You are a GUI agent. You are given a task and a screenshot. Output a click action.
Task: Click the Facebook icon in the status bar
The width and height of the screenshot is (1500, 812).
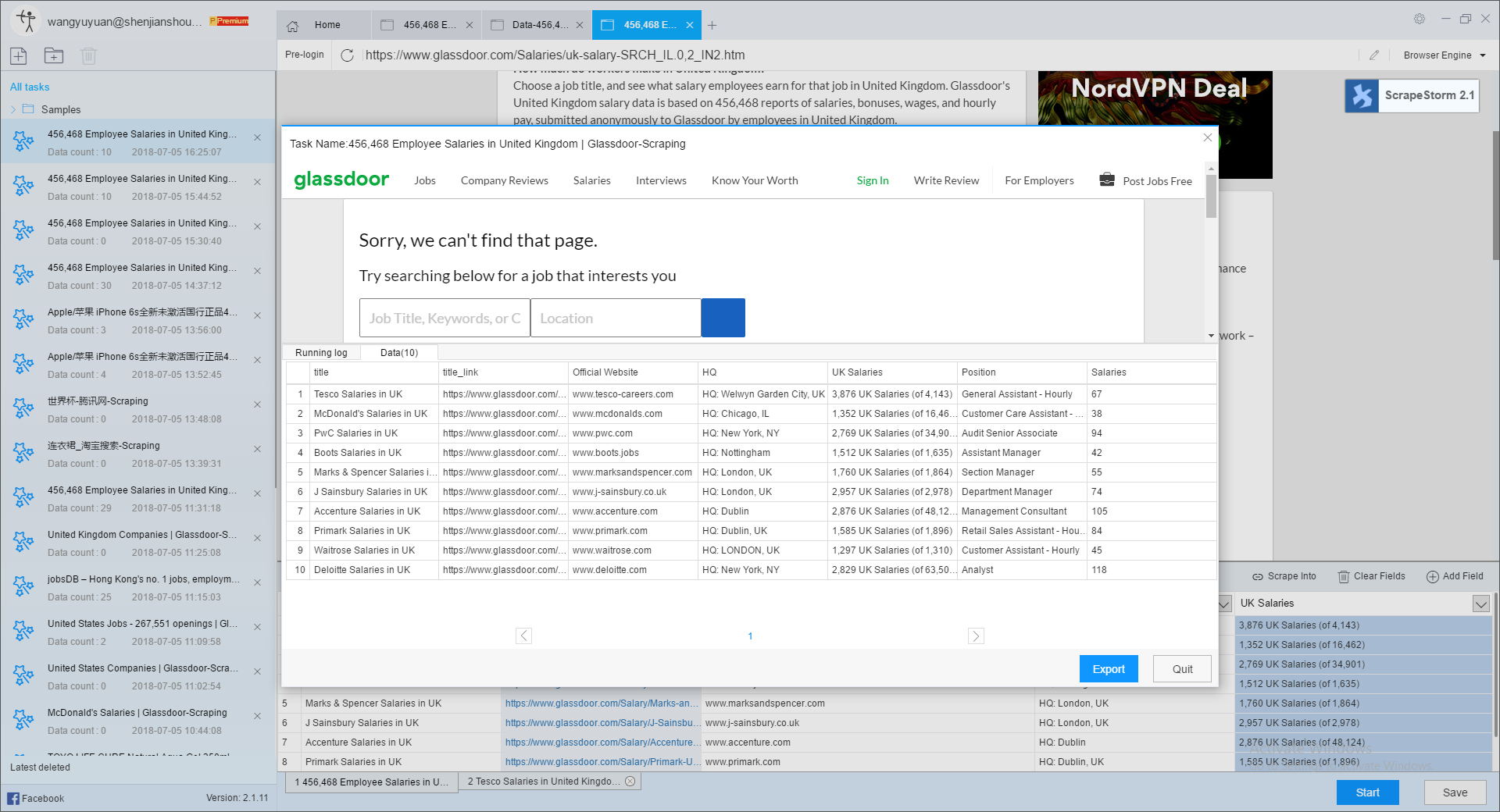point(13,798)
